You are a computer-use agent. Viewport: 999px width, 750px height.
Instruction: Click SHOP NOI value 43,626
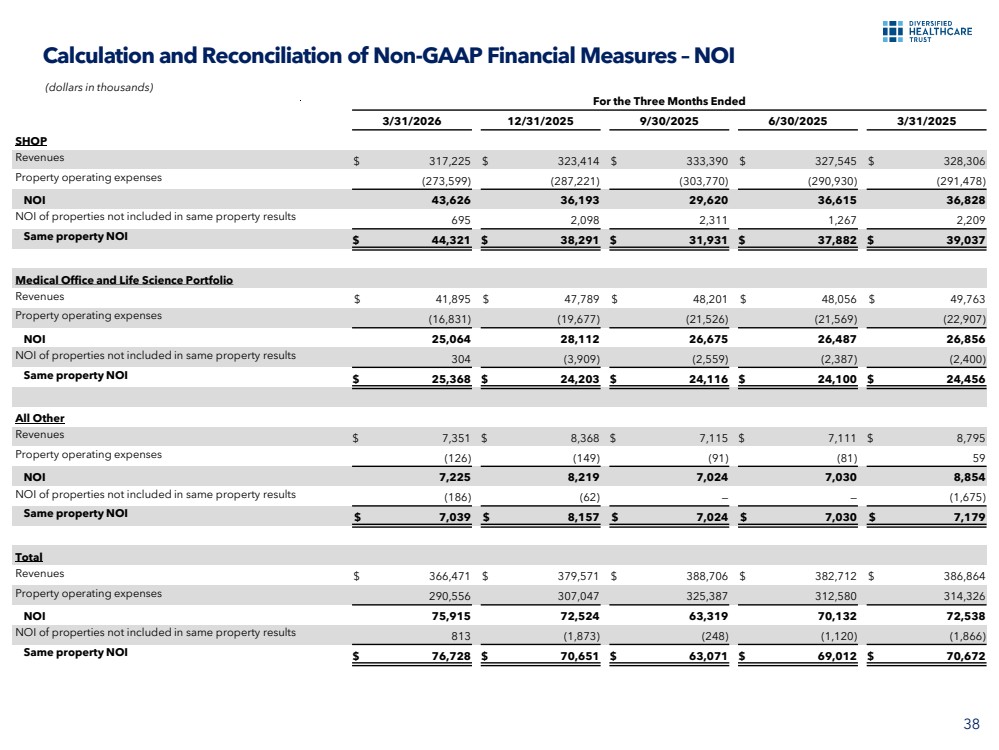pos(451,200)
